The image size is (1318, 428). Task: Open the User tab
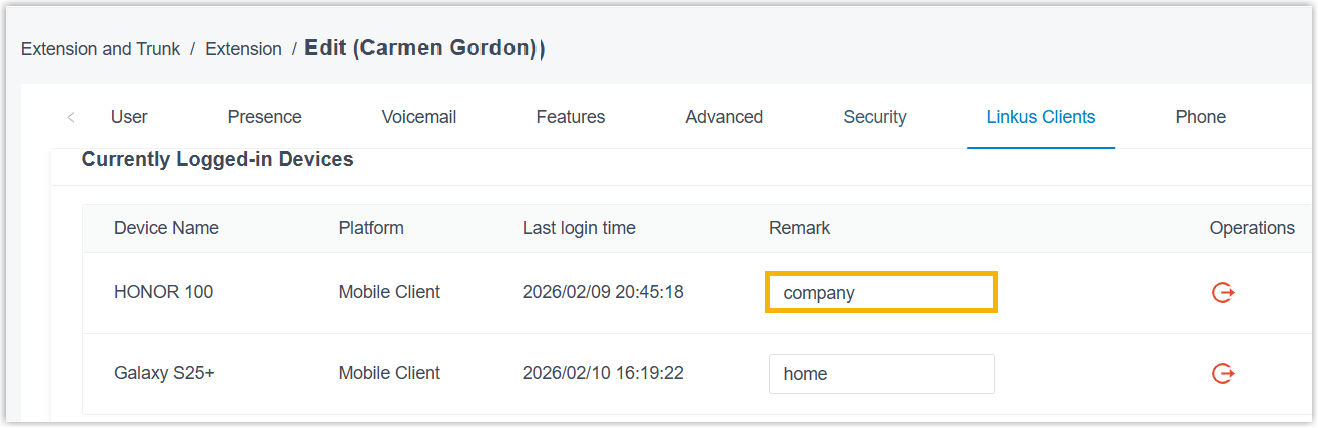129,117
